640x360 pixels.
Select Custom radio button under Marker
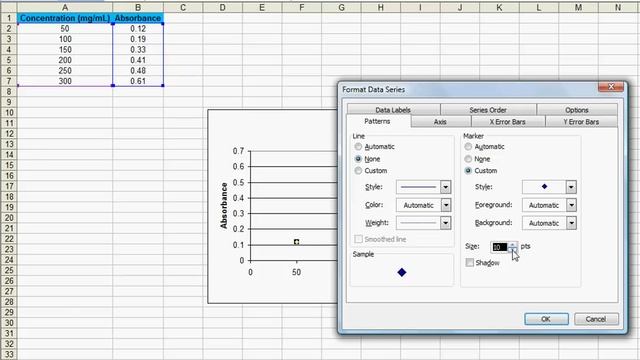pyautogui.click(x=468, y=171)
